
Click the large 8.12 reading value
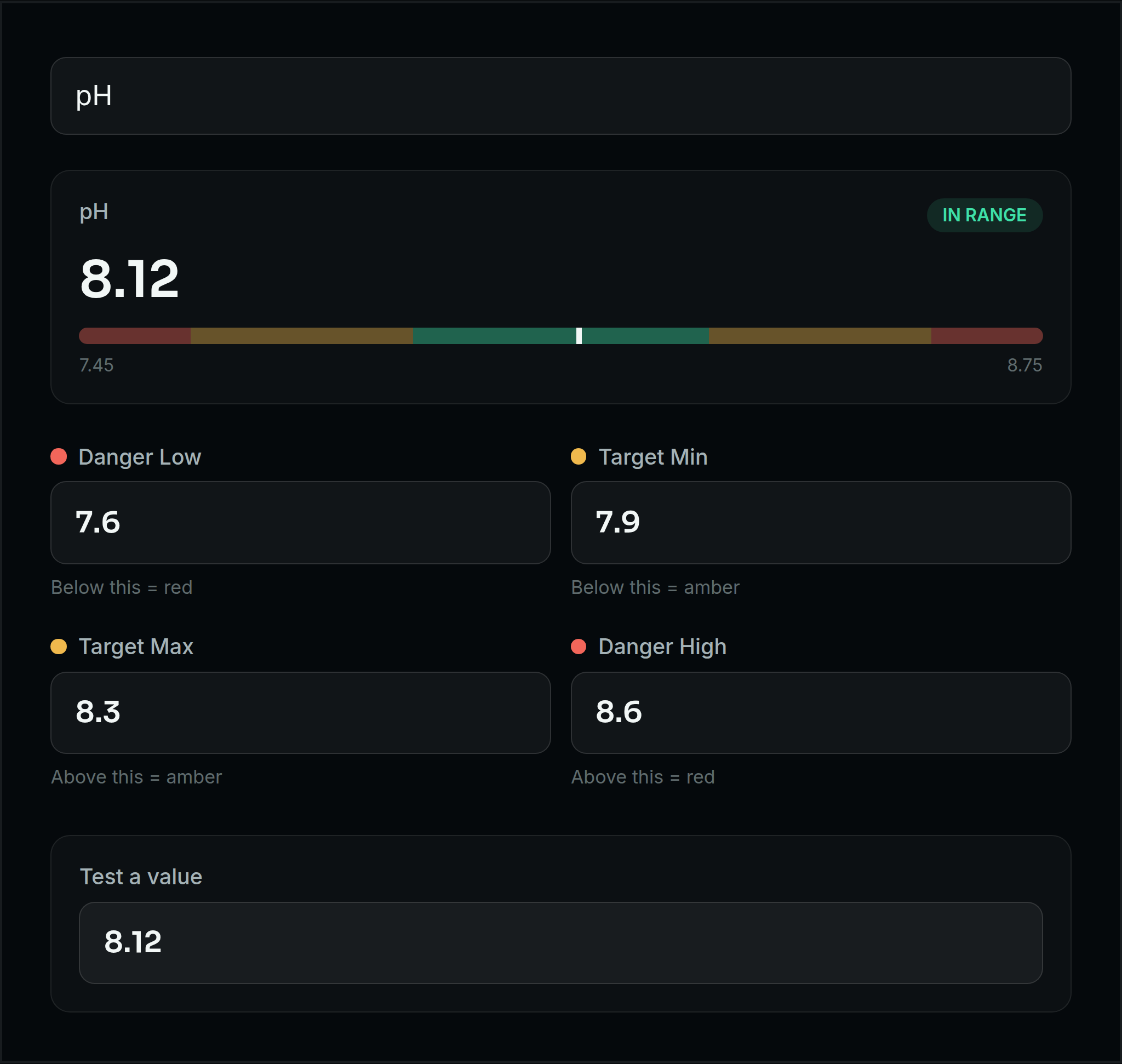(129, 278)
